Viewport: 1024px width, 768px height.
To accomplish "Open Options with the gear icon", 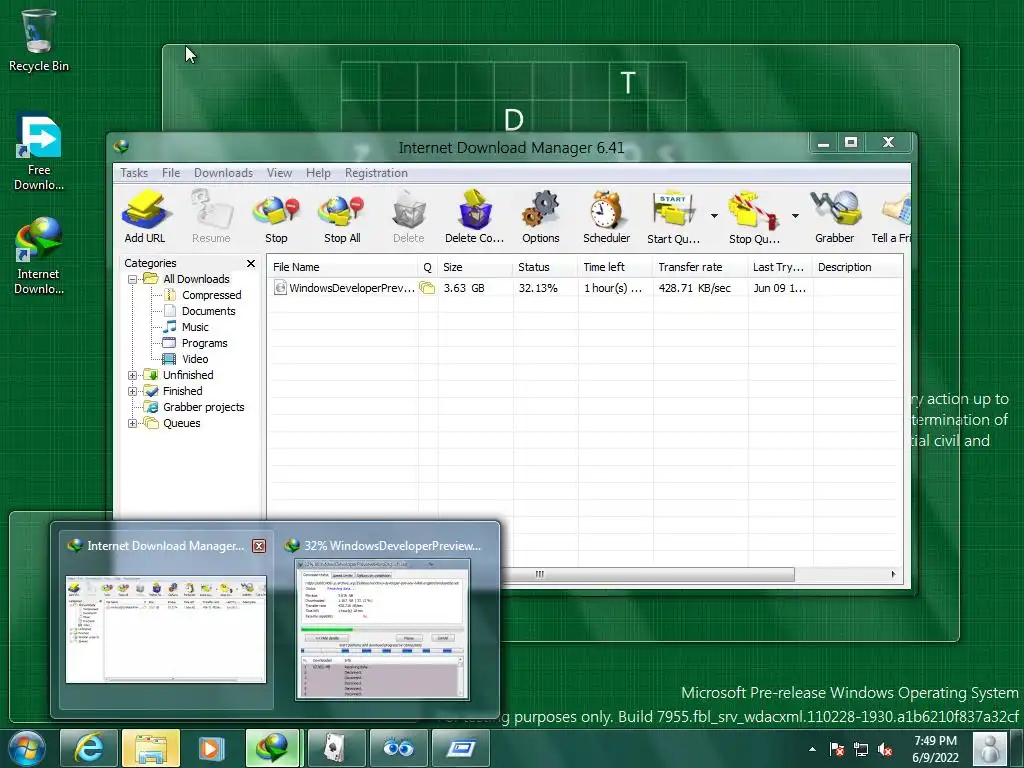I will pos(541,217).
